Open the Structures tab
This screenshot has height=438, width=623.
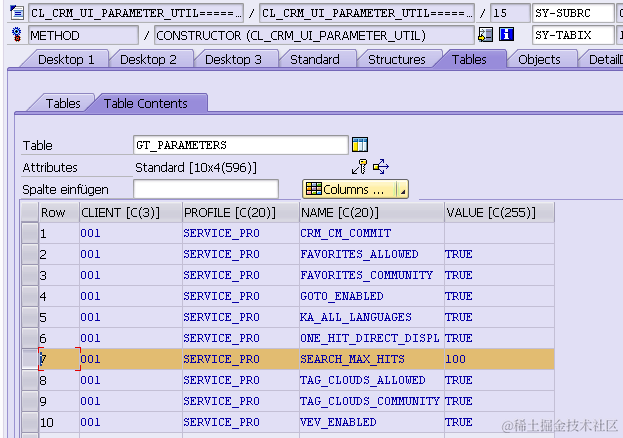[397, 60]
